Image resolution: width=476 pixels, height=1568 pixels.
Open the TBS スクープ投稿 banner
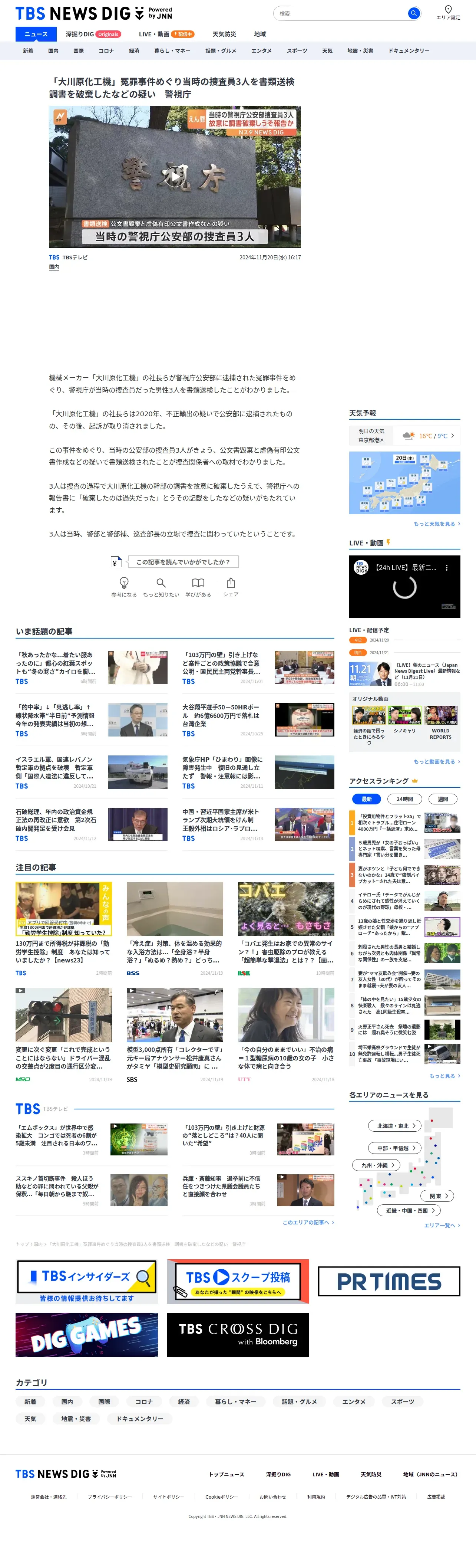tap(238, 1281)
